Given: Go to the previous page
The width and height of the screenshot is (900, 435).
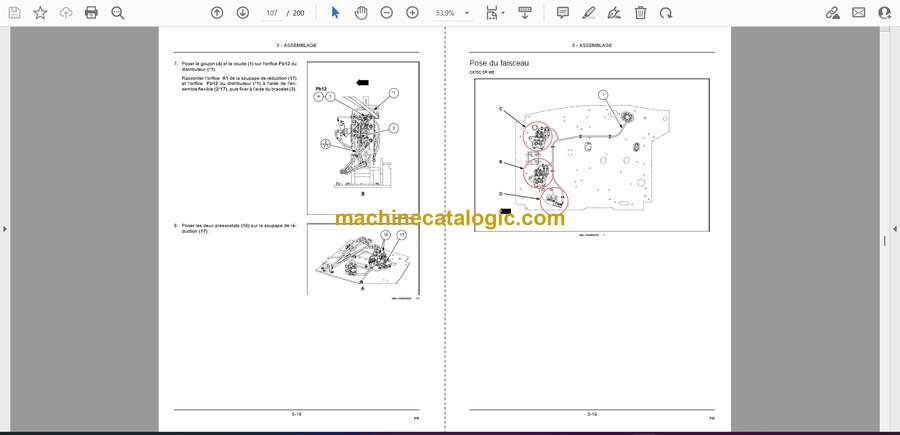Looking at the screenshot, I should tap(217, 13).
